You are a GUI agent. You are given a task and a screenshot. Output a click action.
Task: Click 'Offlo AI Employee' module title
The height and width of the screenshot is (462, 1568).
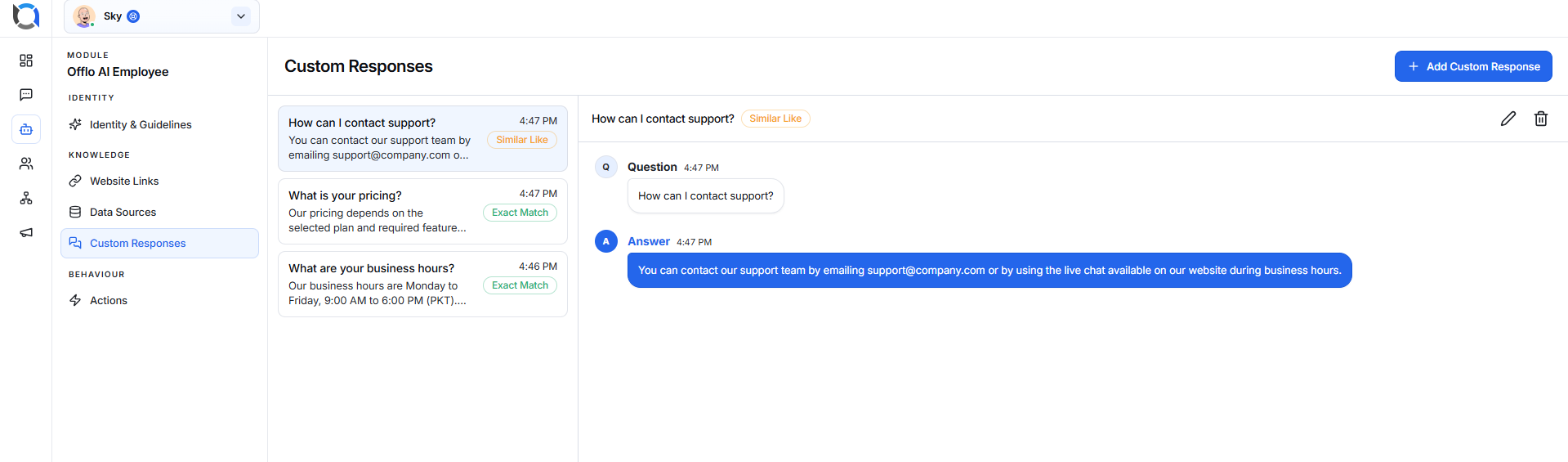click(x=118, y=72)
